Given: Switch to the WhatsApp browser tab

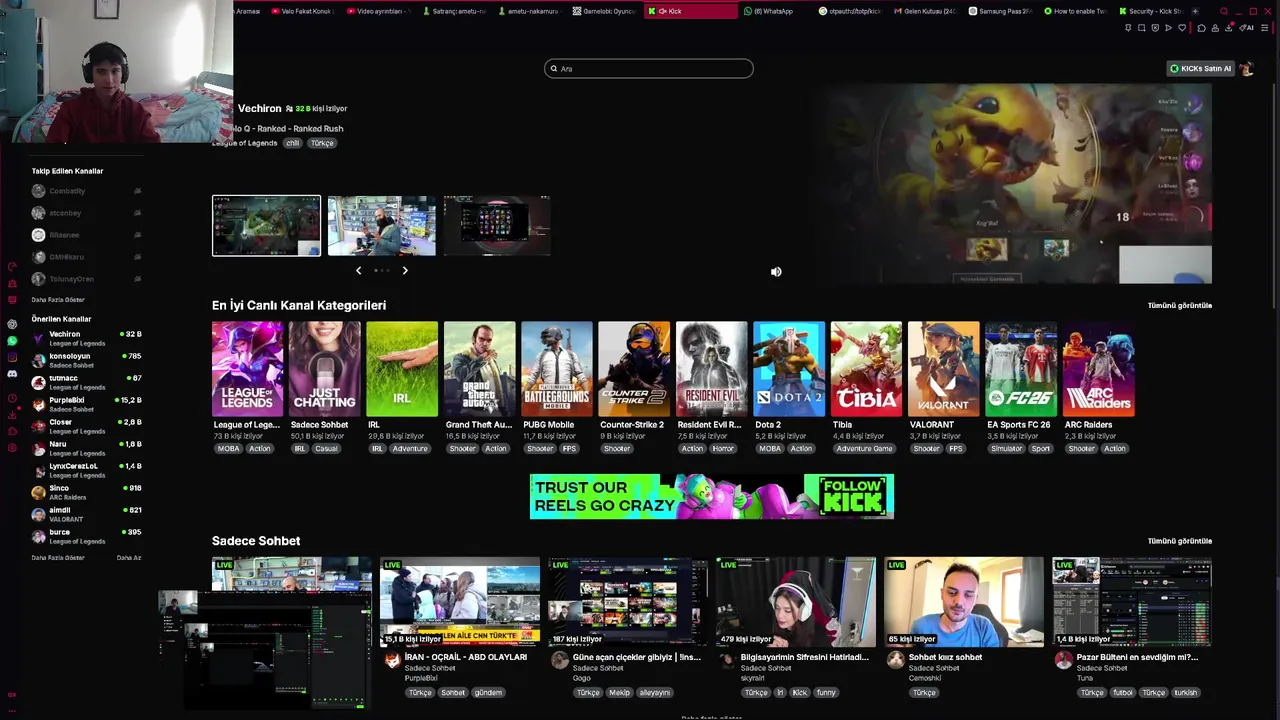Looking at the screenshot, I should [774, 11].
